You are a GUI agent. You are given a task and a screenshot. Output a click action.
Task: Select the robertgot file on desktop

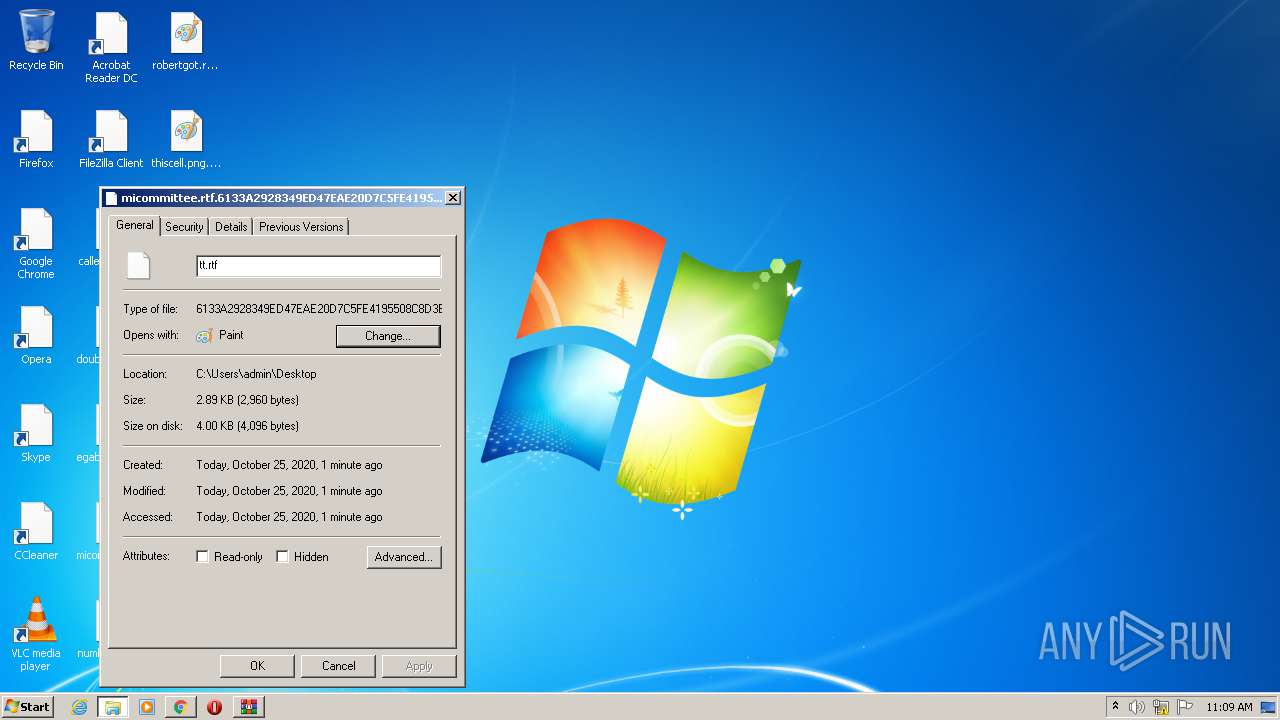tap(186, 41)
